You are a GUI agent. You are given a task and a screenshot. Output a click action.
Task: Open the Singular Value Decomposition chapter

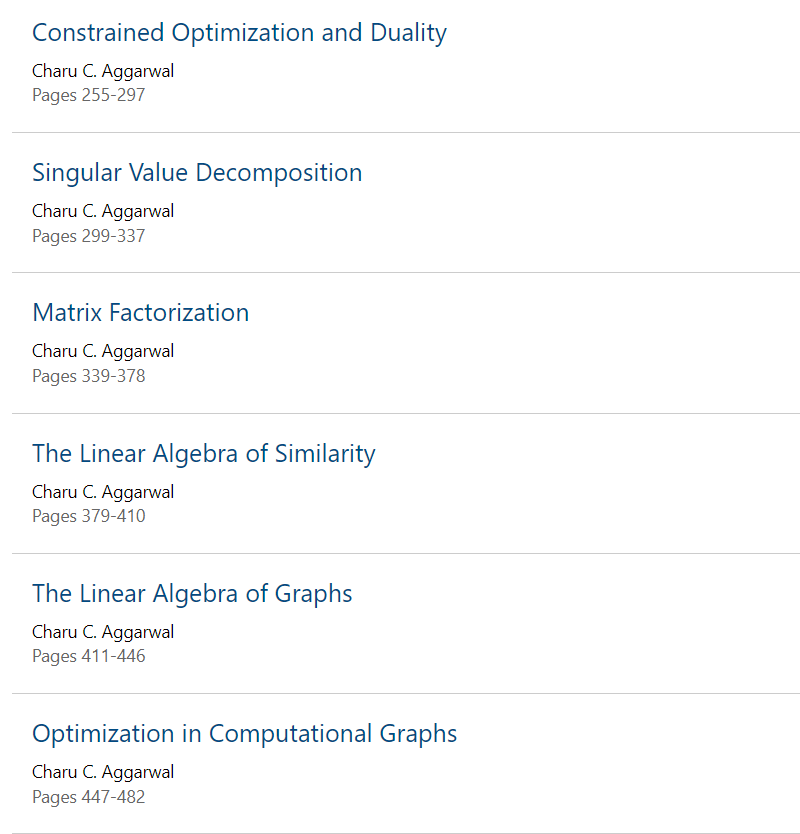tap(197, 173)
